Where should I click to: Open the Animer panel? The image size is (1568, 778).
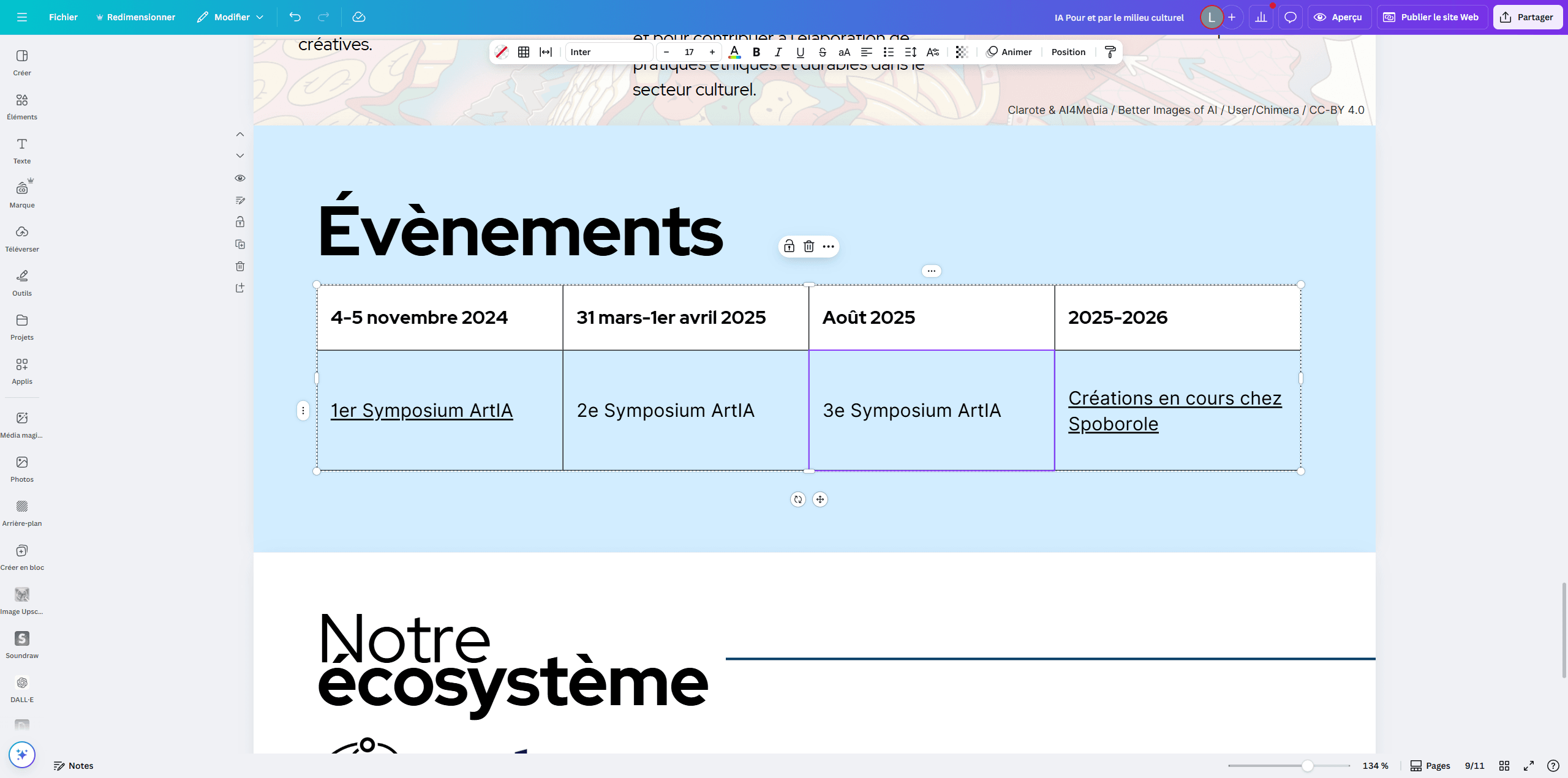[1009, 52]
